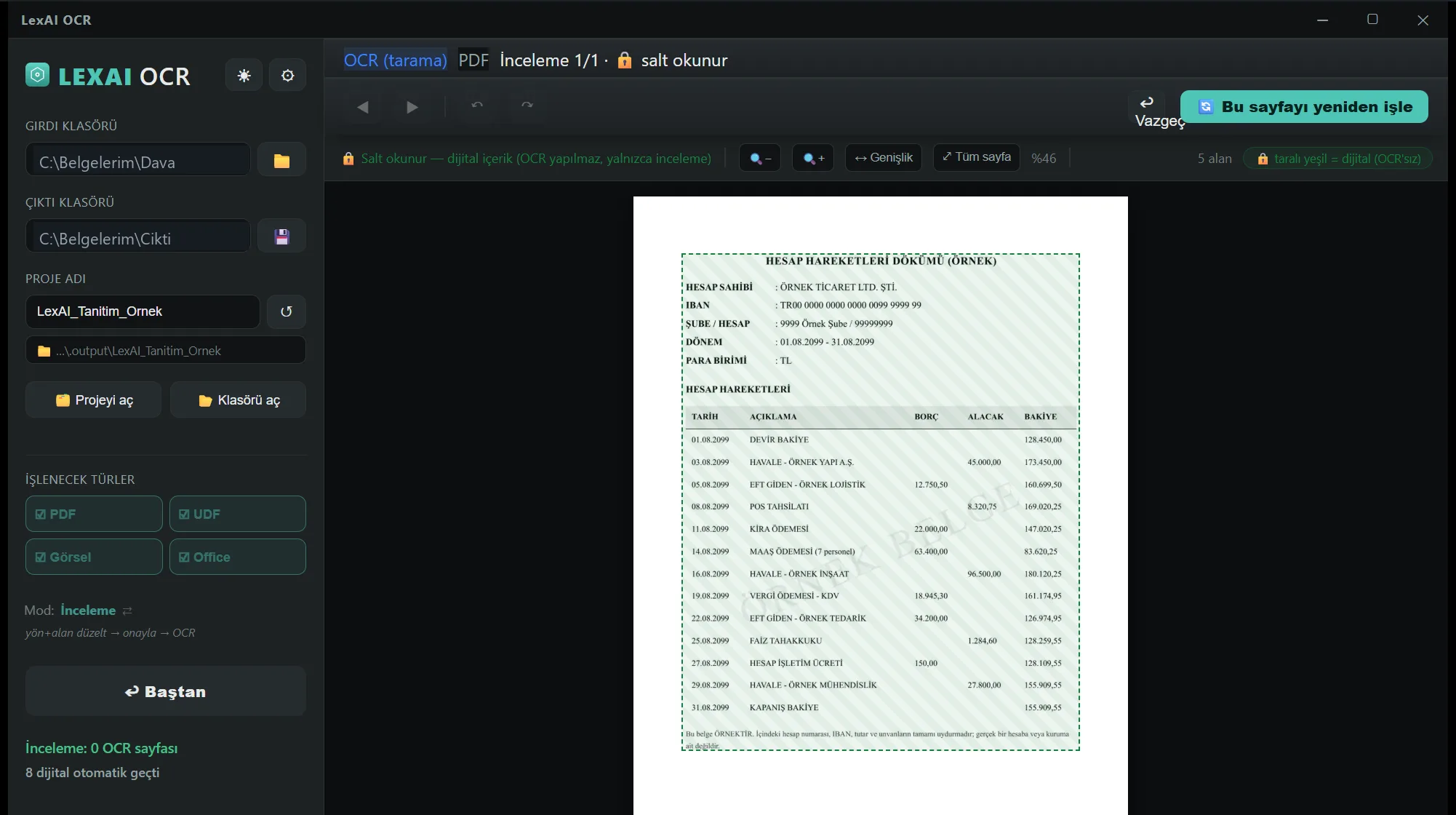Choose output folder with the save disk icon

(281, 236)
